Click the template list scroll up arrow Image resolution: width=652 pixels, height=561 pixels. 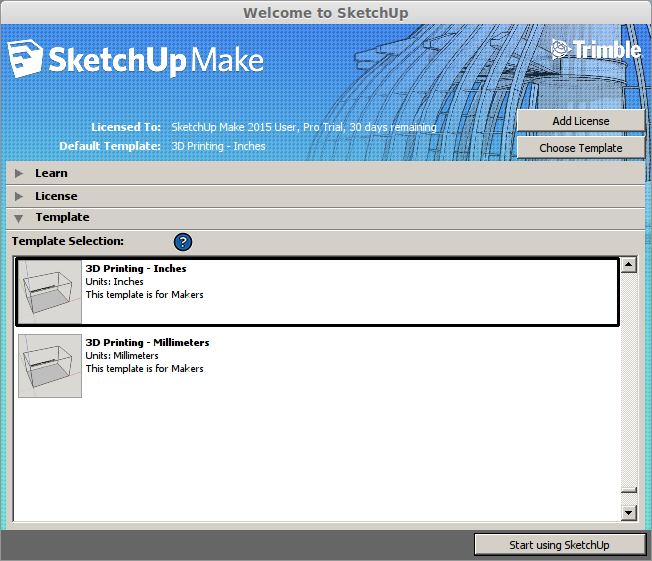click(x=629, y=264)
